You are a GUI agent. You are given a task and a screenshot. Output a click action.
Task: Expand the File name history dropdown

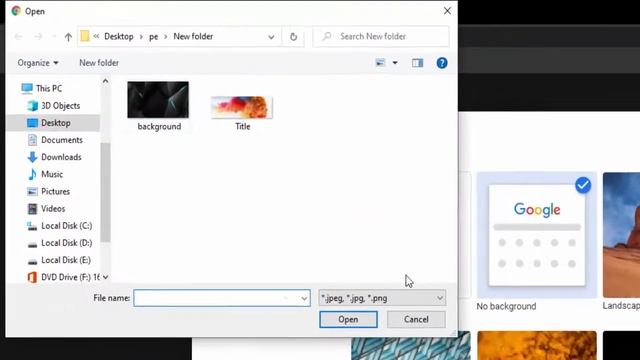(x=304, y=298)
